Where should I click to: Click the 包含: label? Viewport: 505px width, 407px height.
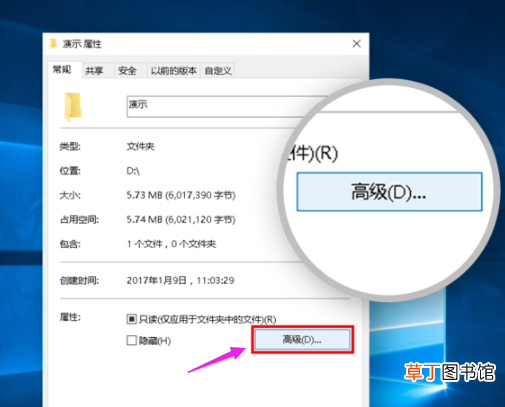(x=70, y=244)
